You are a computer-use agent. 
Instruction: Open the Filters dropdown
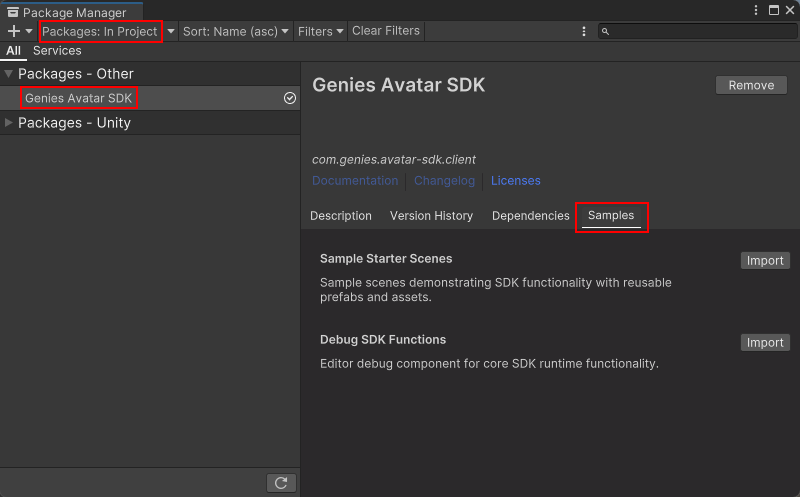[x=320, y=31]
